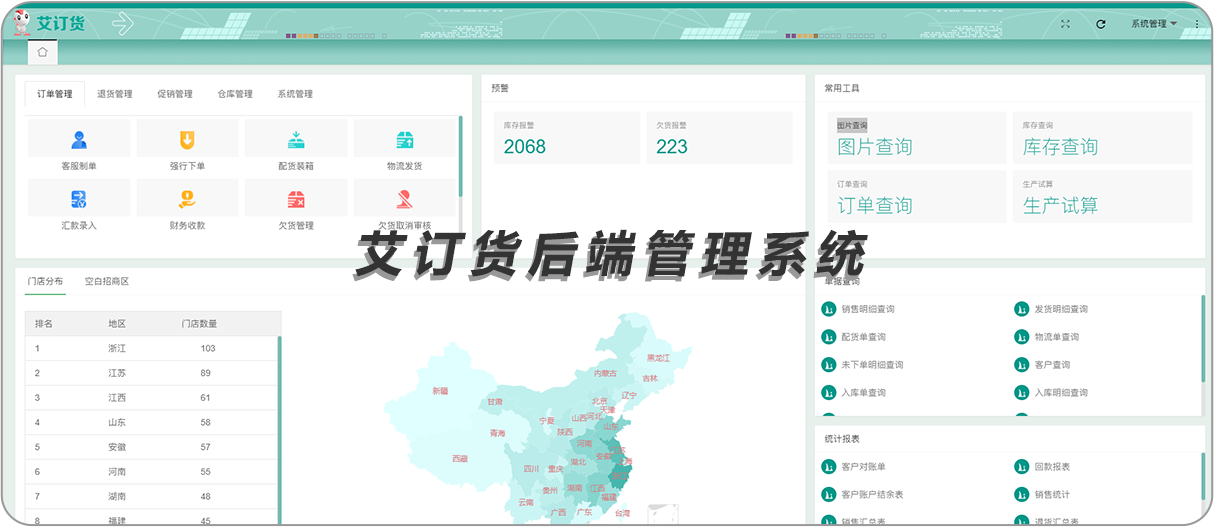Click the 门店数量 column header

199,324
